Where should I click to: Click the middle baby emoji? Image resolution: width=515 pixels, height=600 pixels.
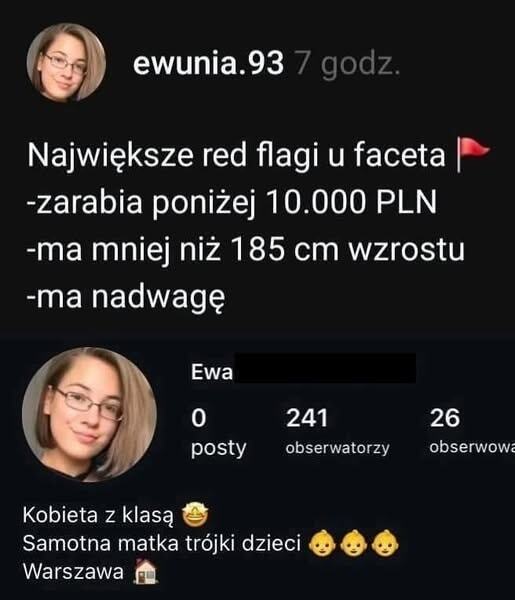click(354, 543)
